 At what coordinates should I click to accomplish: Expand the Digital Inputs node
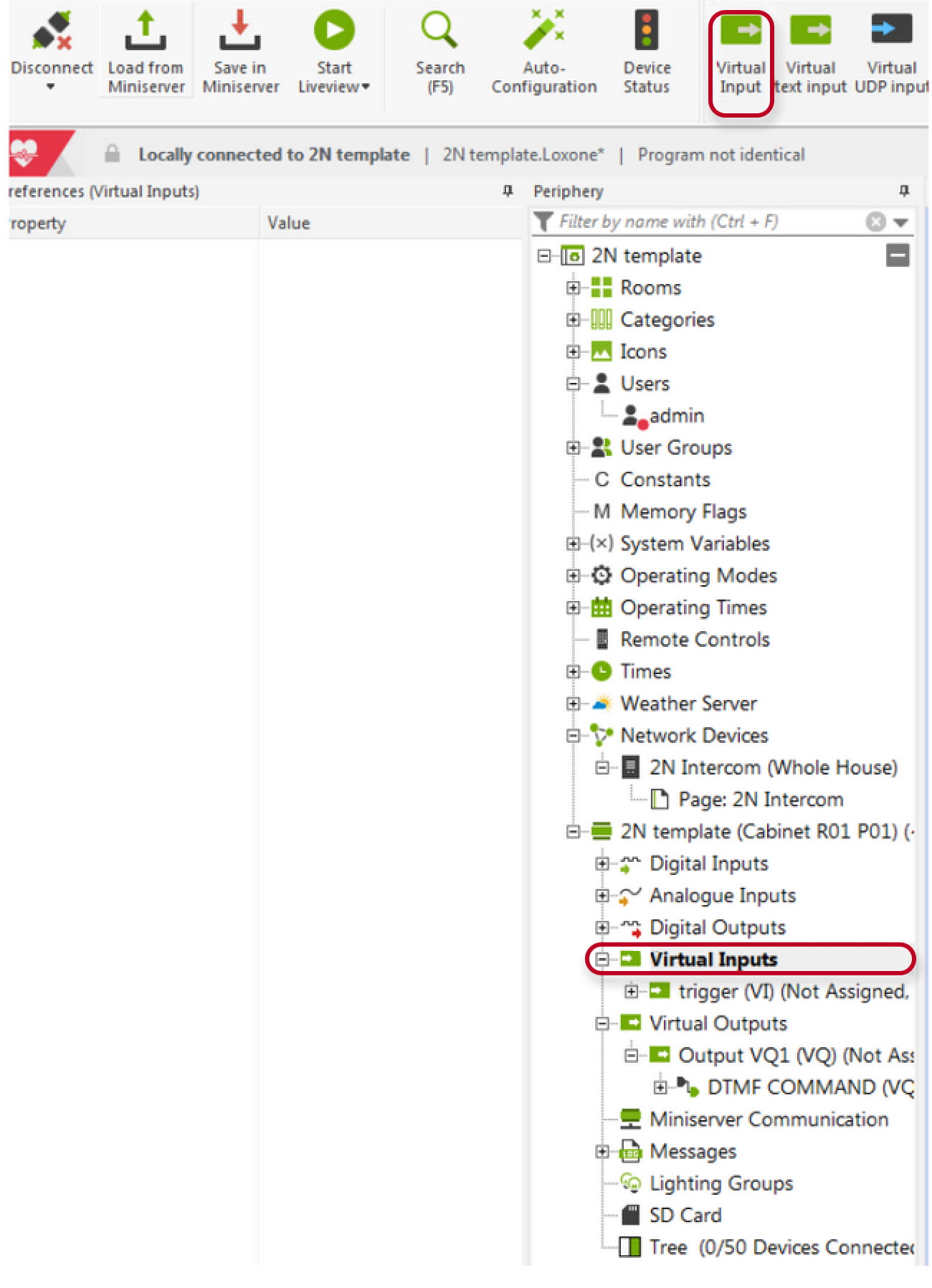(x=601, y=863)
